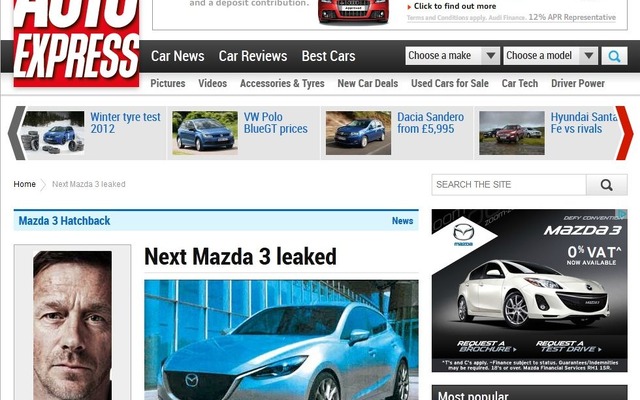Click the white Mazda 3 car advert image
The height and width of the screenshot is (400, 640).
[x=532, y=296]
